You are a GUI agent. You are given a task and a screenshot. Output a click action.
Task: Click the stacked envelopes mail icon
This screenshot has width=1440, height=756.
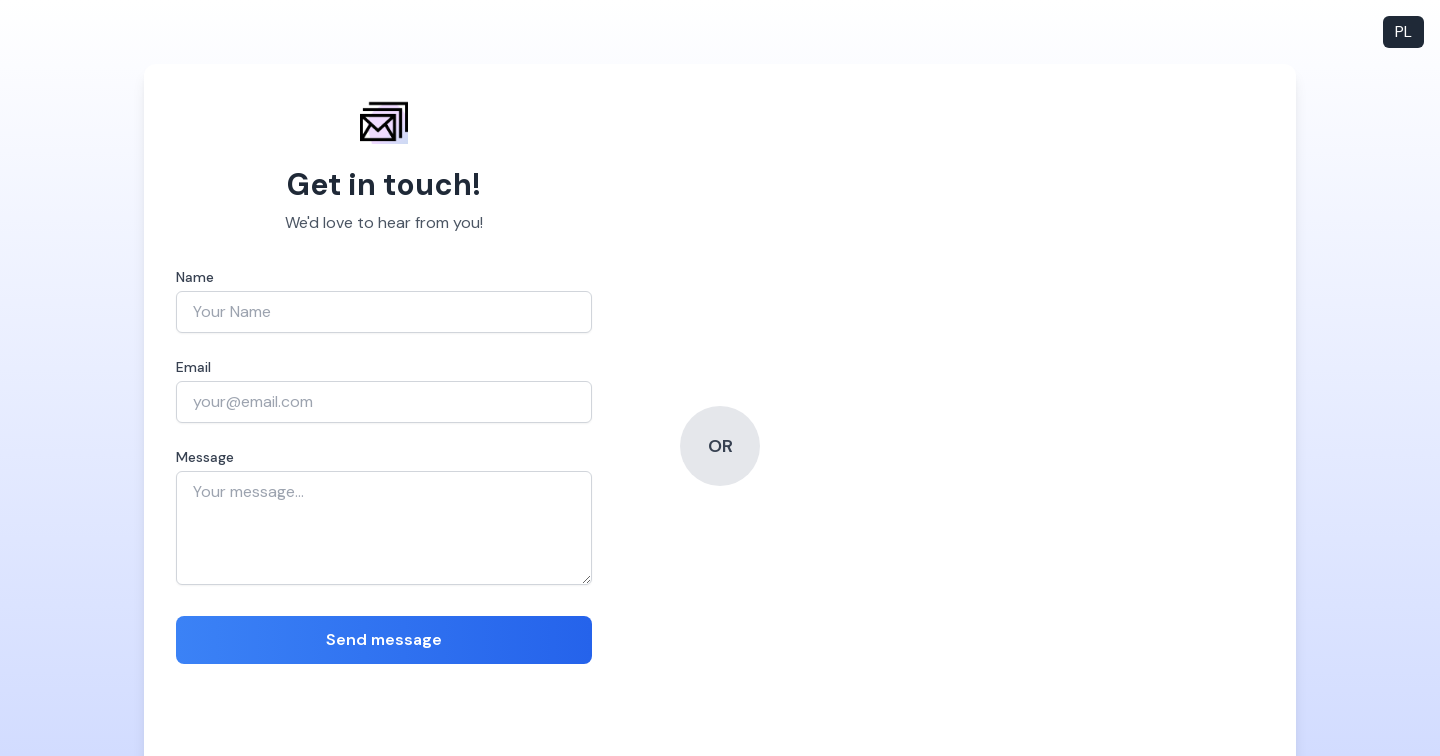pos(384,122)
